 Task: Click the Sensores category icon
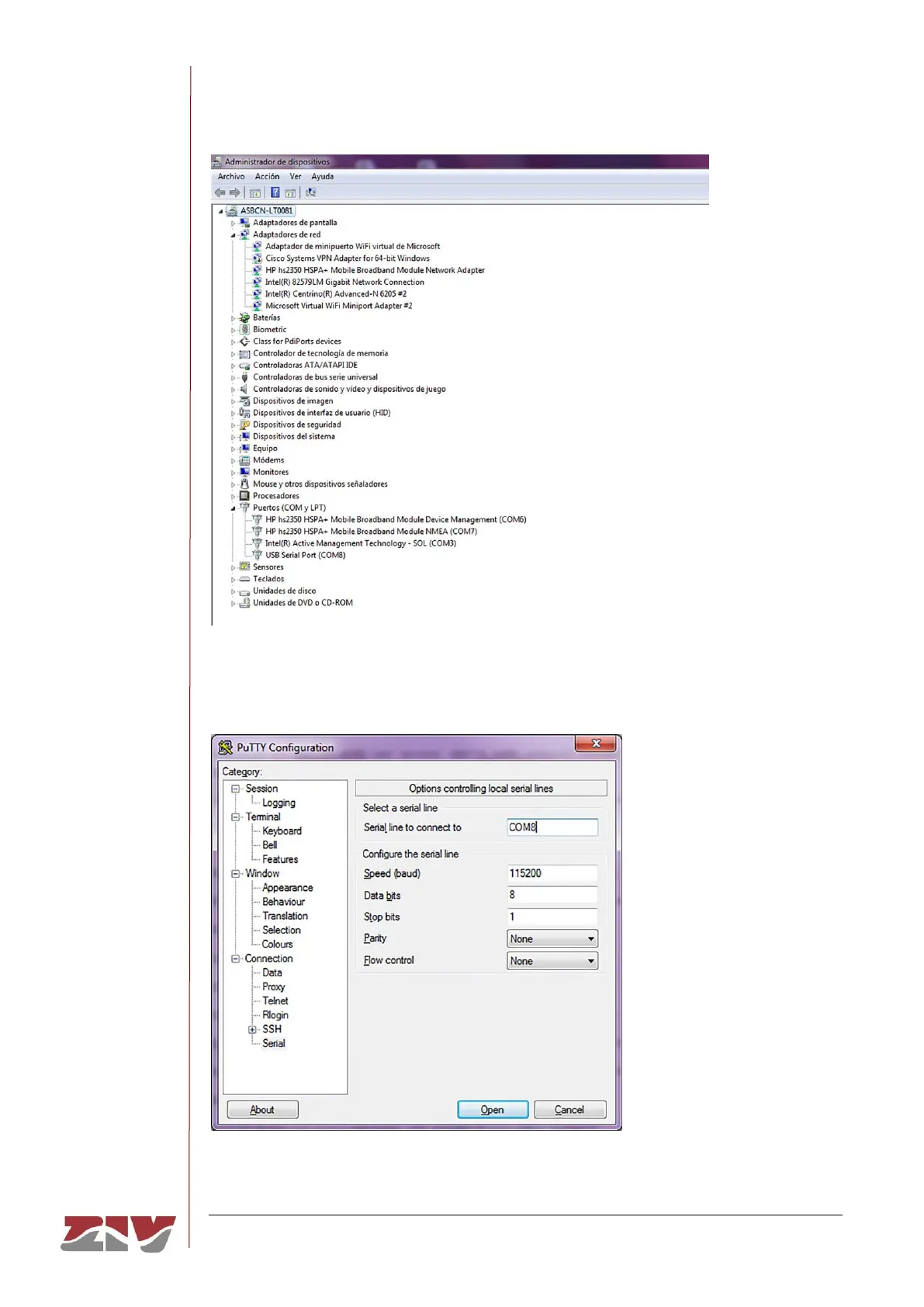tap(244, 567)
